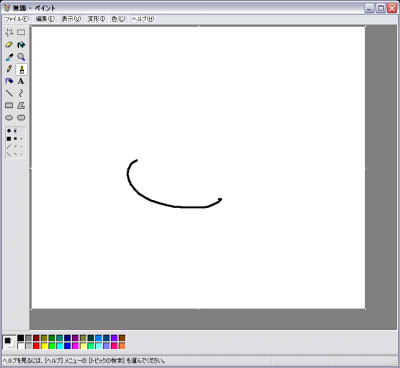The width and height of the screenshot is (400, 368).
Task: Open the 変形 (Image) menu
Action: [97, 19]
